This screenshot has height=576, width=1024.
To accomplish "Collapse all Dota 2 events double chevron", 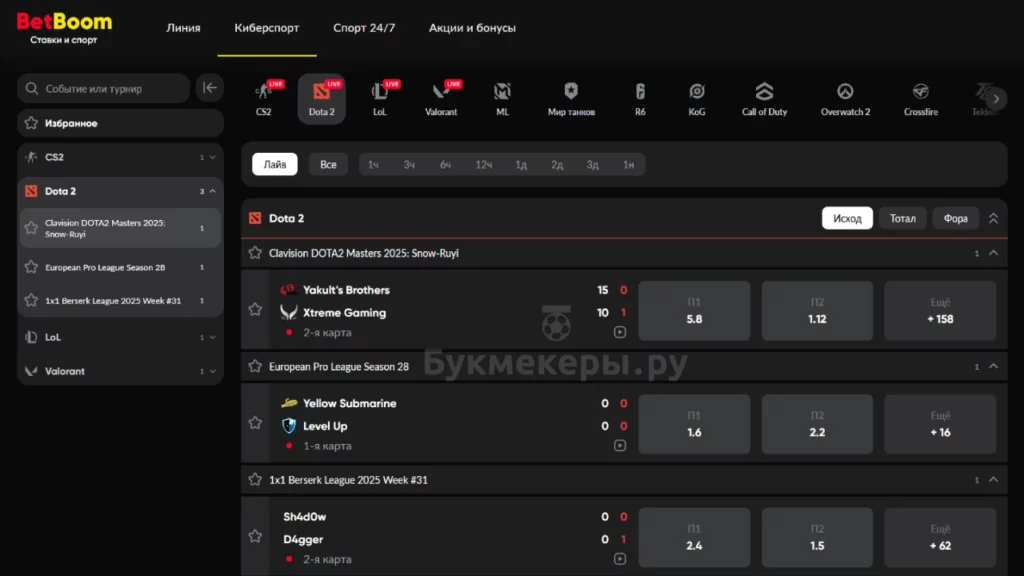I will [993, 218].
